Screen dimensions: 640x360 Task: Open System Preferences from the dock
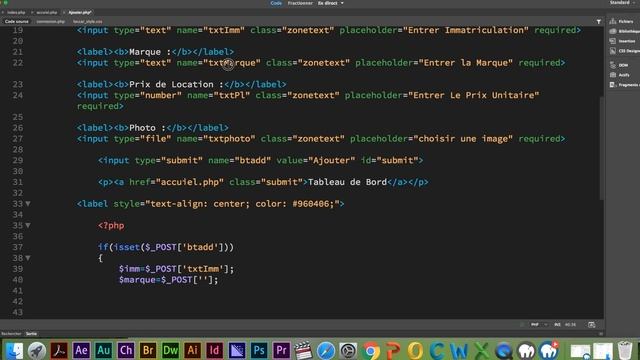(x=348, y=350)
